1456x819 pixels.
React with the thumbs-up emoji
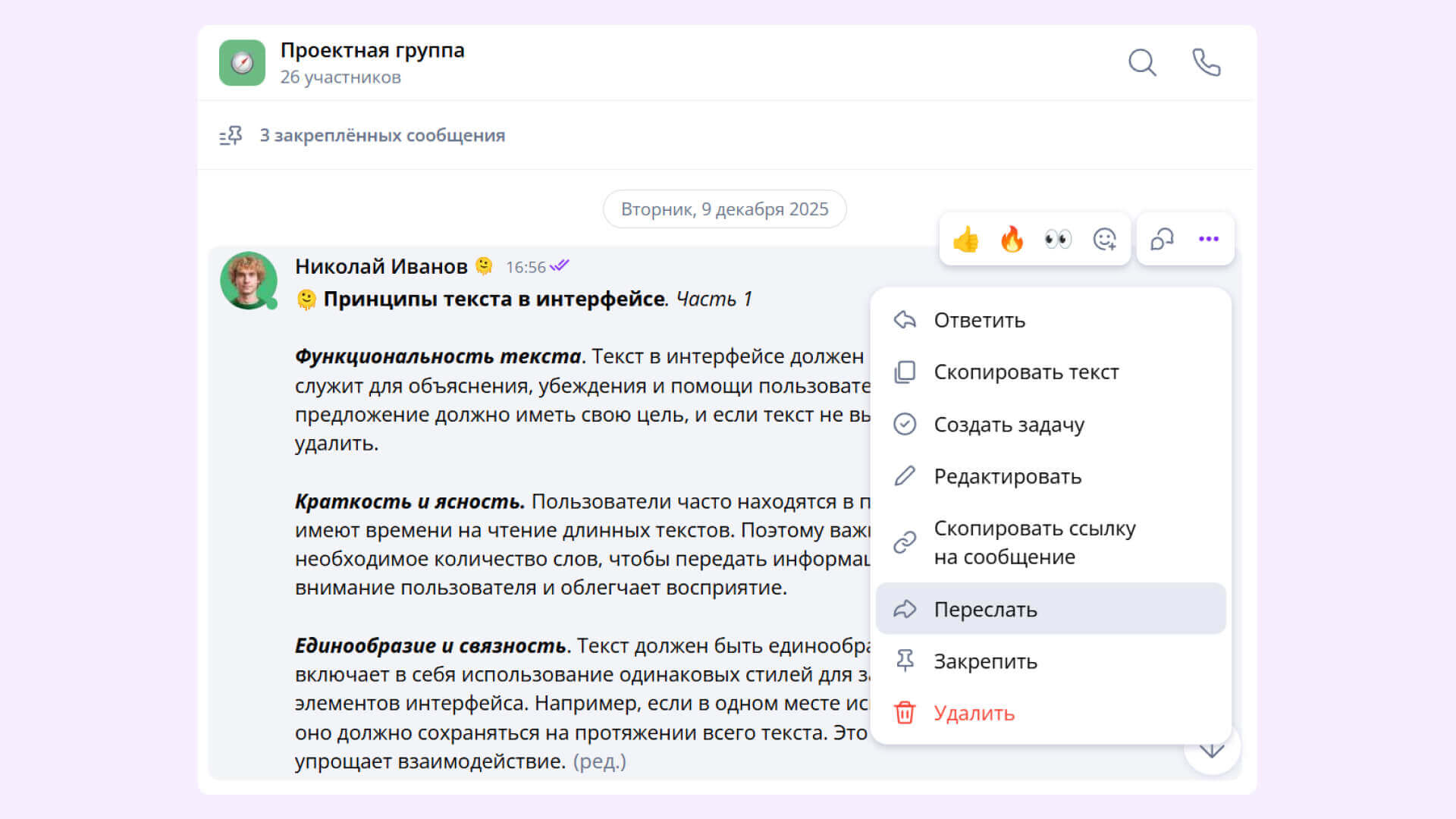(x=965, y=240)
